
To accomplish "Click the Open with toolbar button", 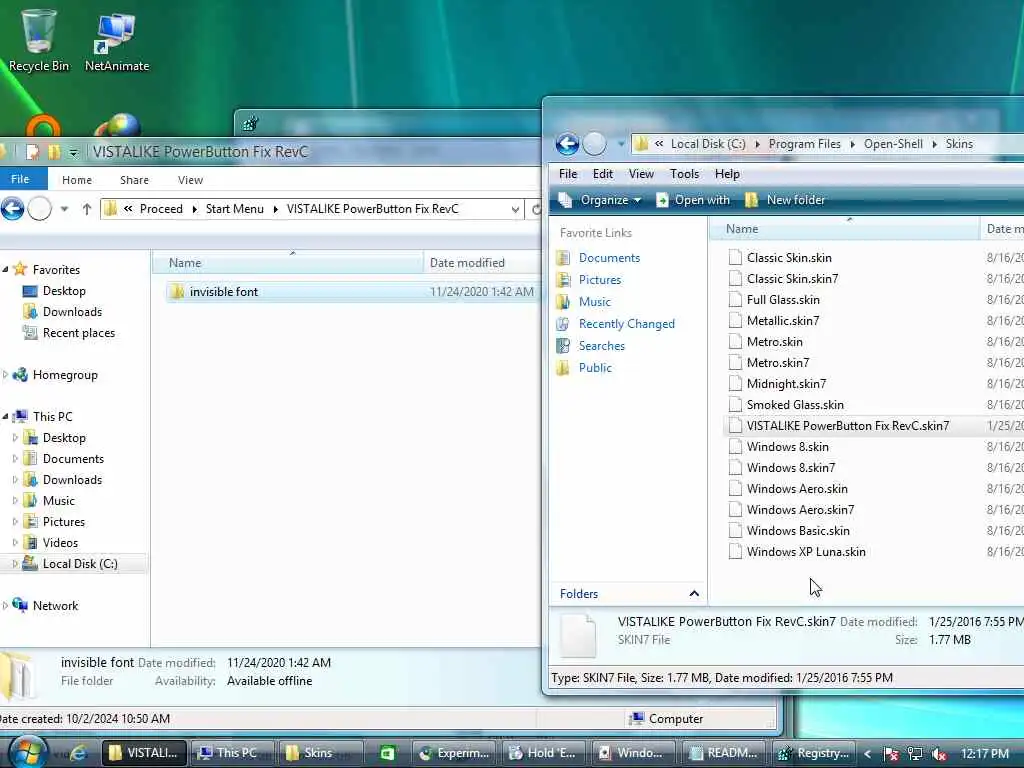I will pyautogui.click(x=693, y=200).
